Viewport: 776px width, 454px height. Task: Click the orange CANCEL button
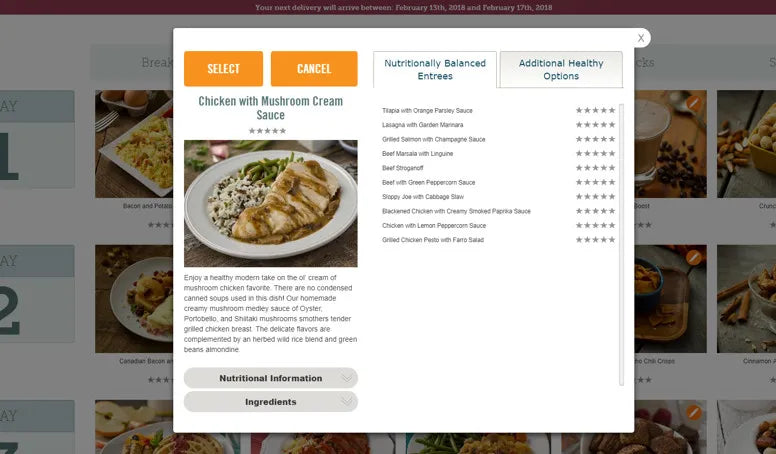[314, 69]
